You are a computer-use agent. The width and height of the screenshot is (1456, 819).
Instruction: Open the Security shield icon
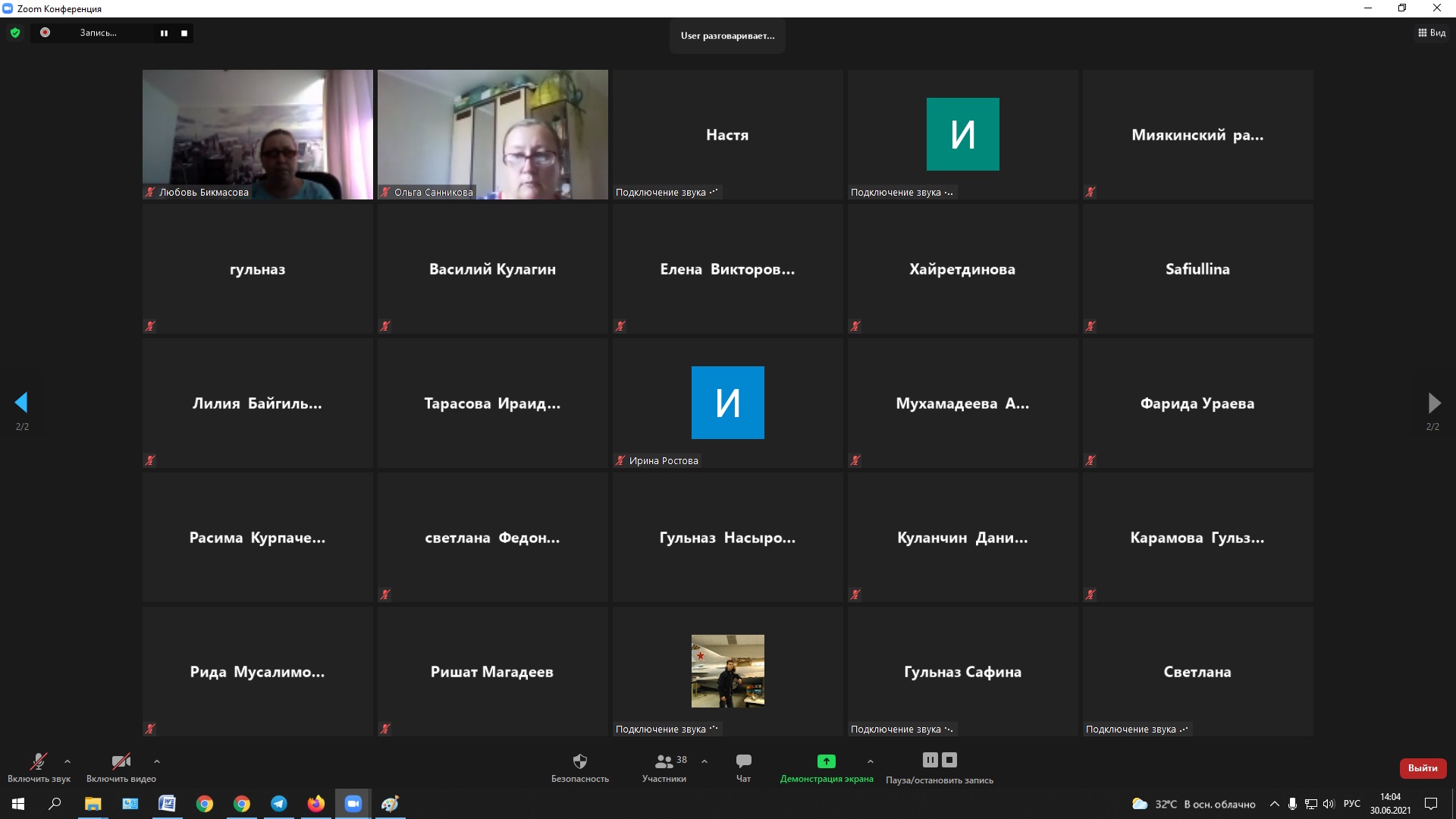coord(579,761)
